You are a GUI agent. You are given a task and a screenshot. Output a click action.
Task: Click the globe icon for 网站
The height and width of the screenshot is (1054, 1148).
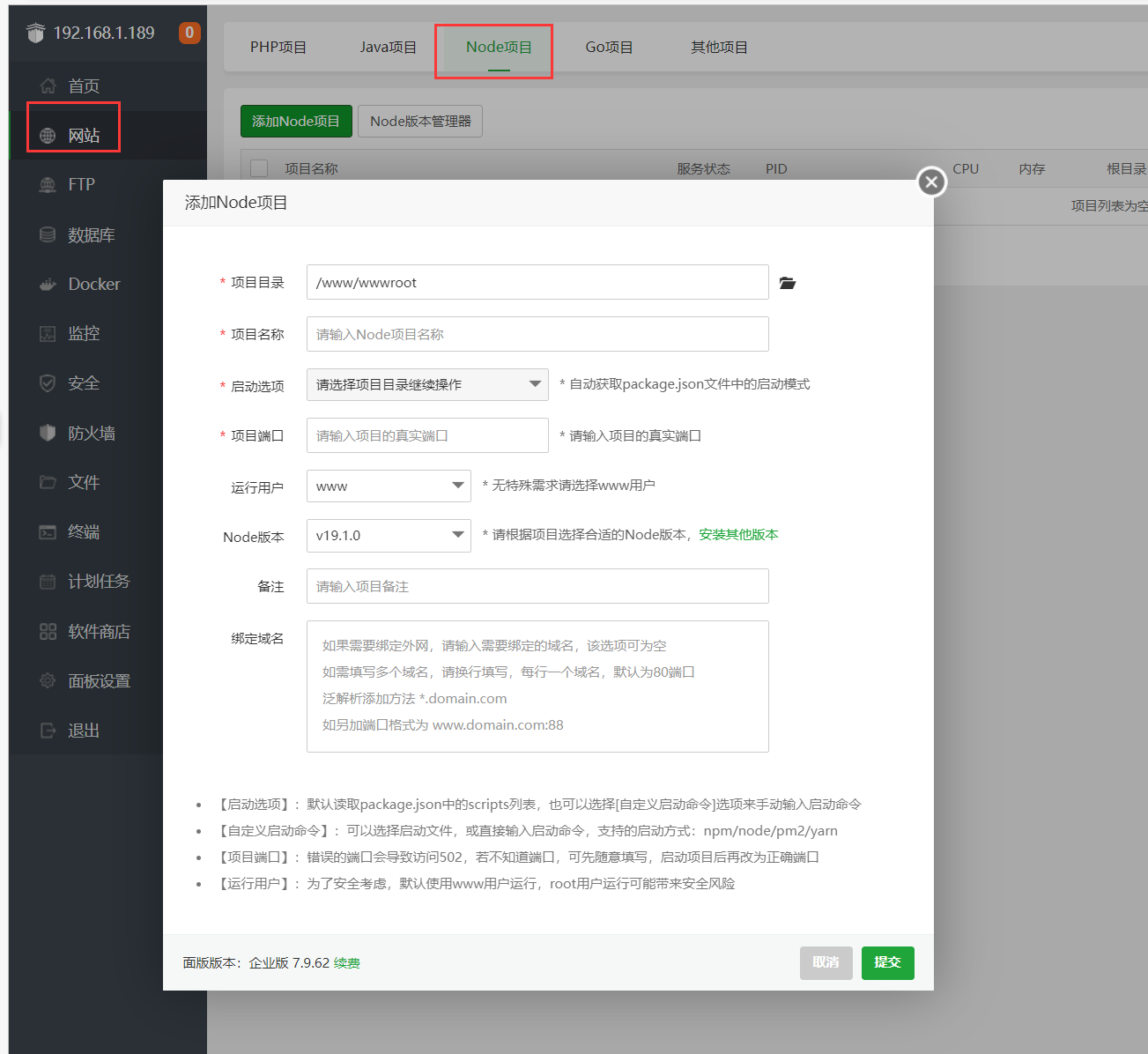tap(48, 136)
